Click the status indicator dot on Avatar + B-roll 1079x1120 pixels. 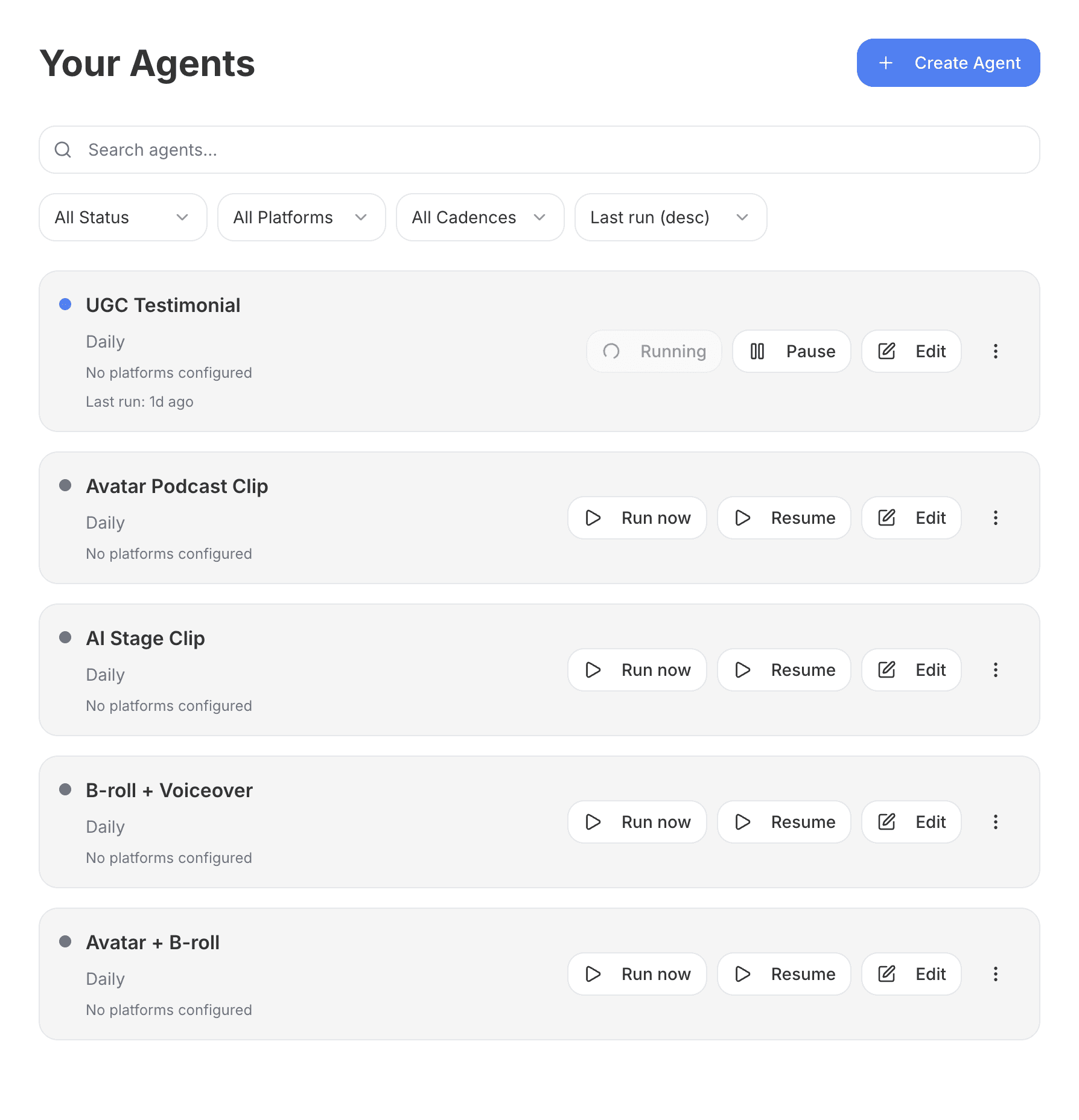(65, 941)
